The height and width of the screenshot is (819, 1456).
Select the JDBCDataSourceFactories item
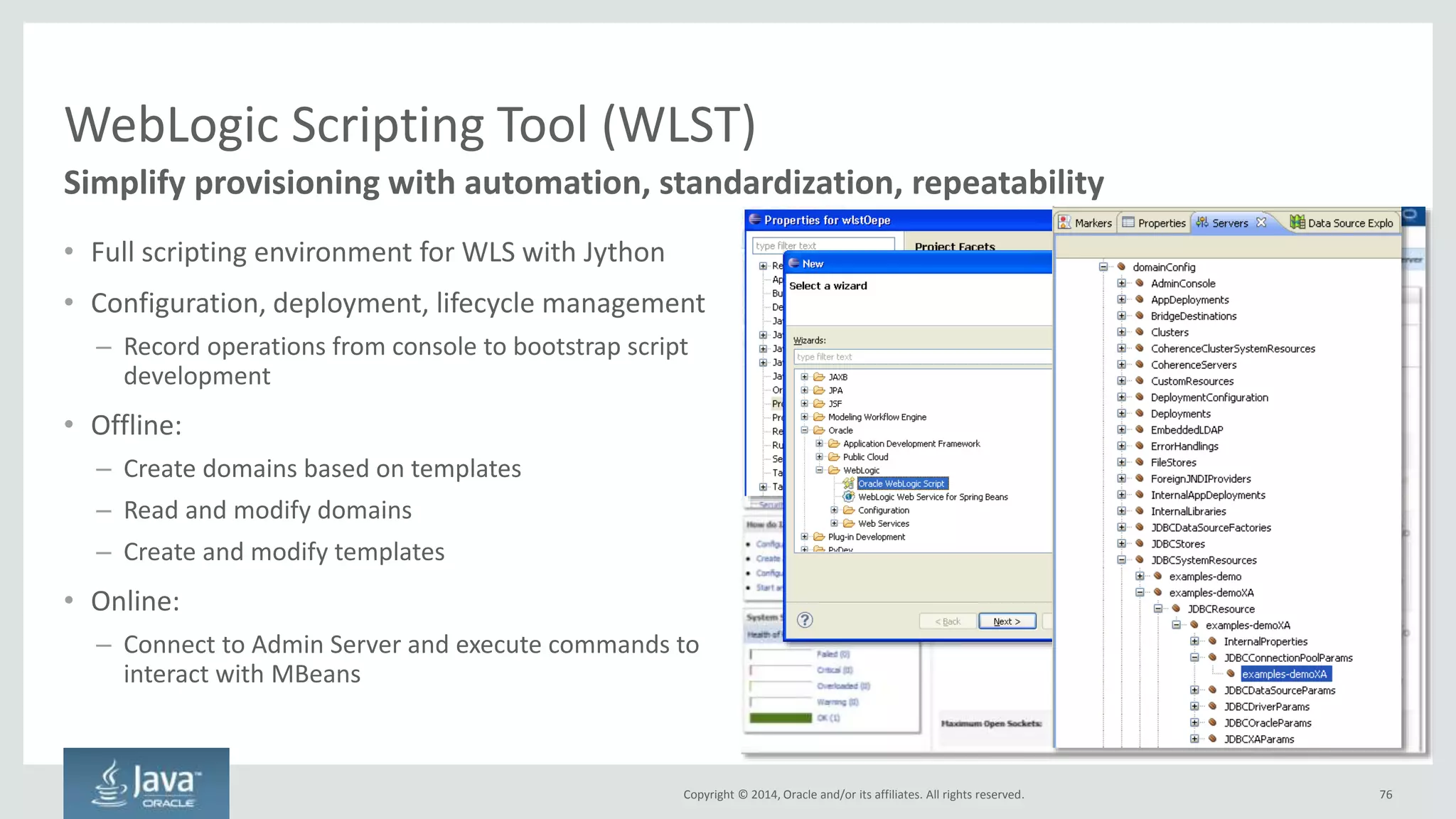point(1211,528)
